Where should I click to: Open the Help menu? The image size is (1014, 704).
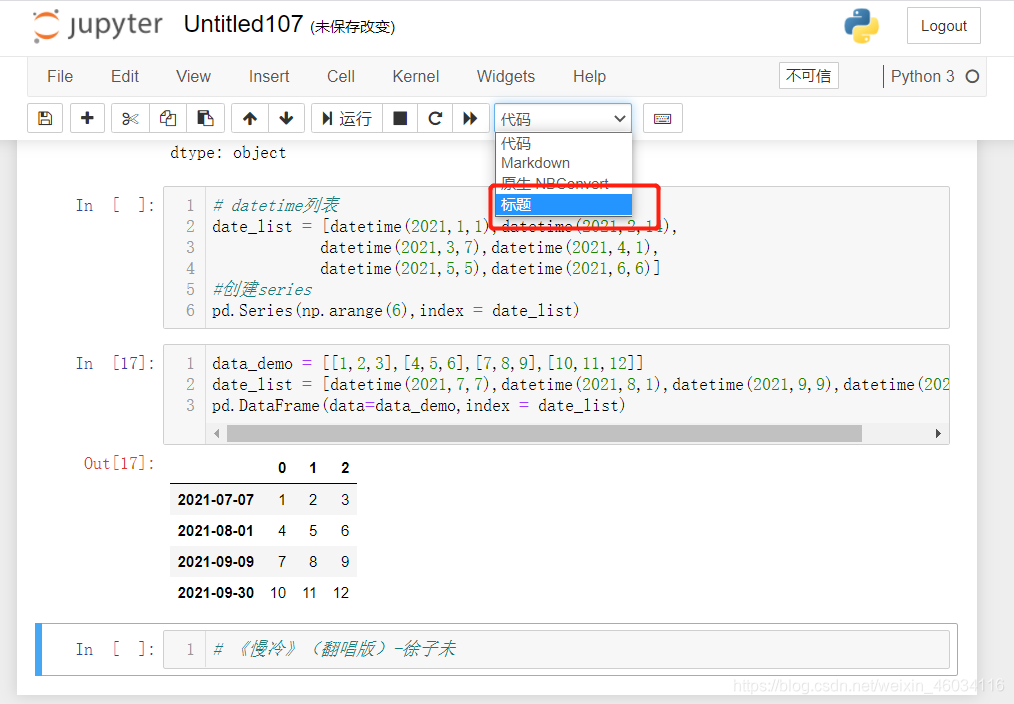(589, 76)
